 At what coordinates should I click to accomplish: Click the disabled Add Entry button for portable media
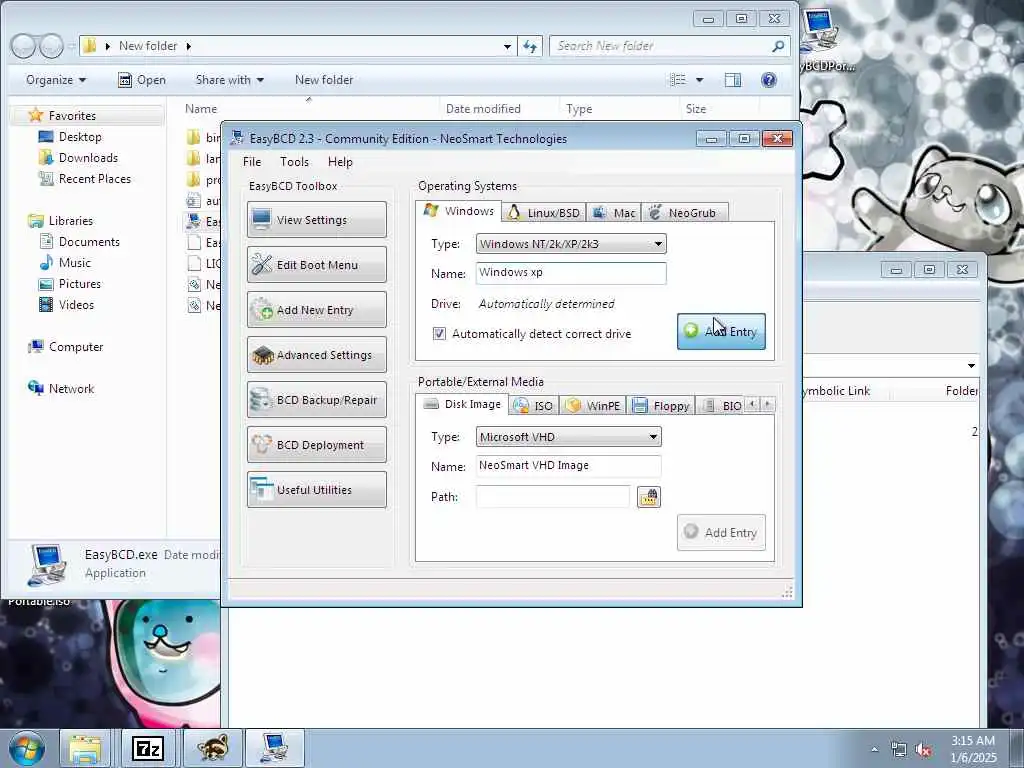(721, 533)
